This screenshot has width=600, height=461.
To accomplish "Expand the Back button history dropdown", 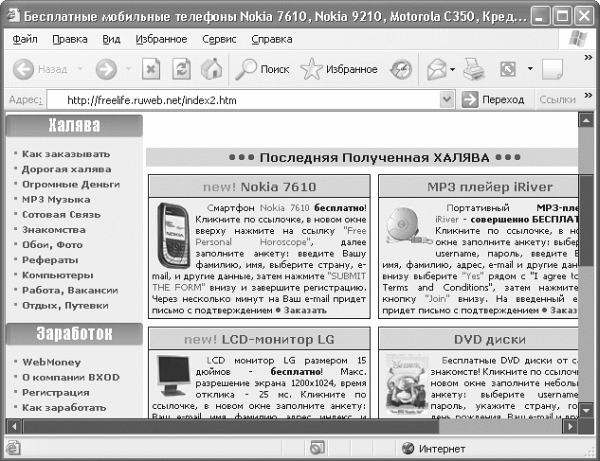I will [x=78, y=69].
